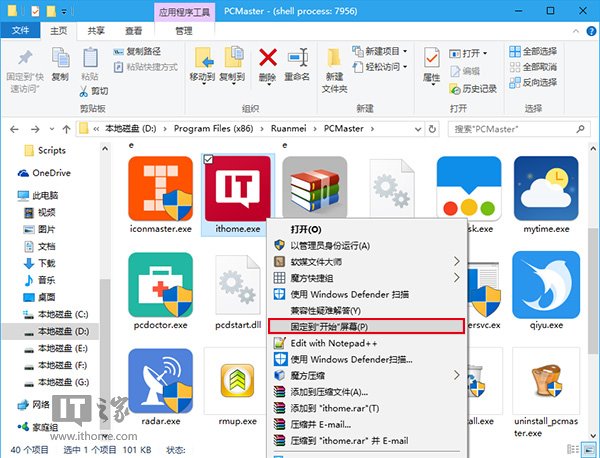The width and height of the screenshot is (600, 458).
Task: Click Program Files (x86) in address path
Action: coord(214,129)
